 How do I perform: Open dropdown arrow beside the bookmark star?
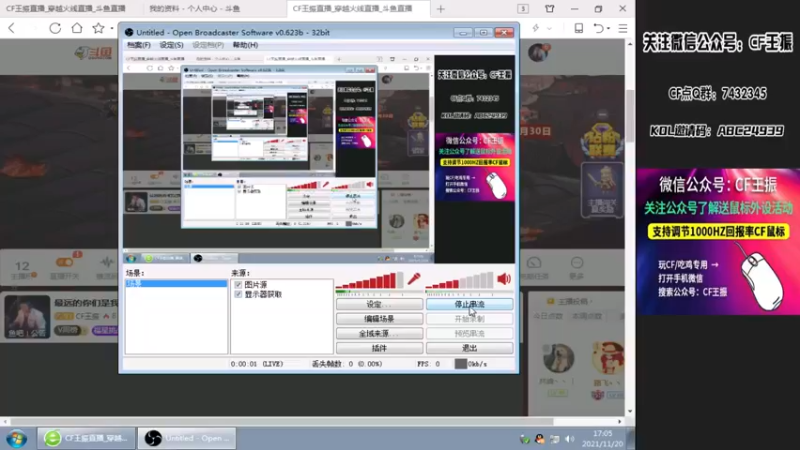(x=112, y=29)
